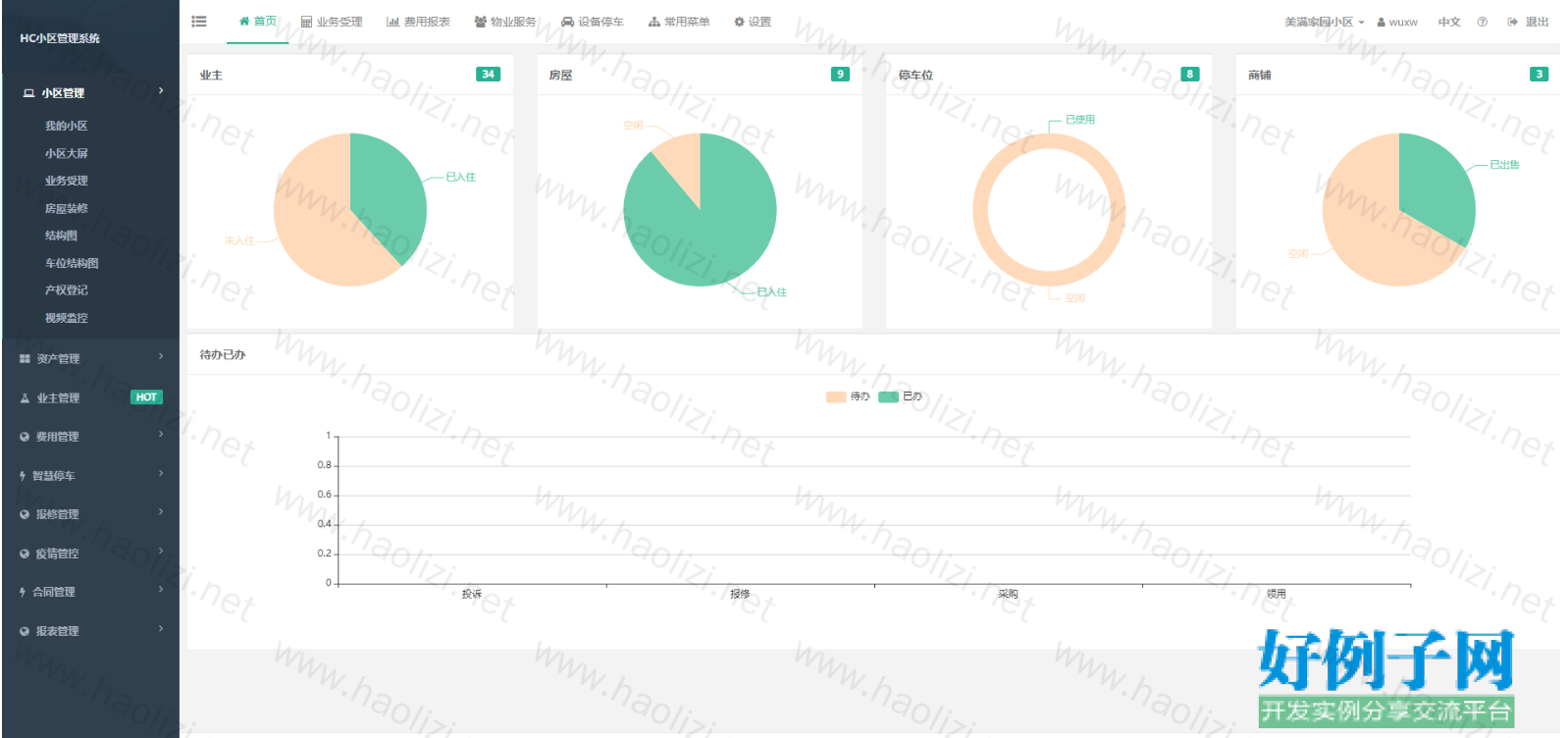The height and width of the screenshot is (738, 1568).
Task: Toggle the 已办 legend series
Action: pyautogui.click(x=901, y=396)
